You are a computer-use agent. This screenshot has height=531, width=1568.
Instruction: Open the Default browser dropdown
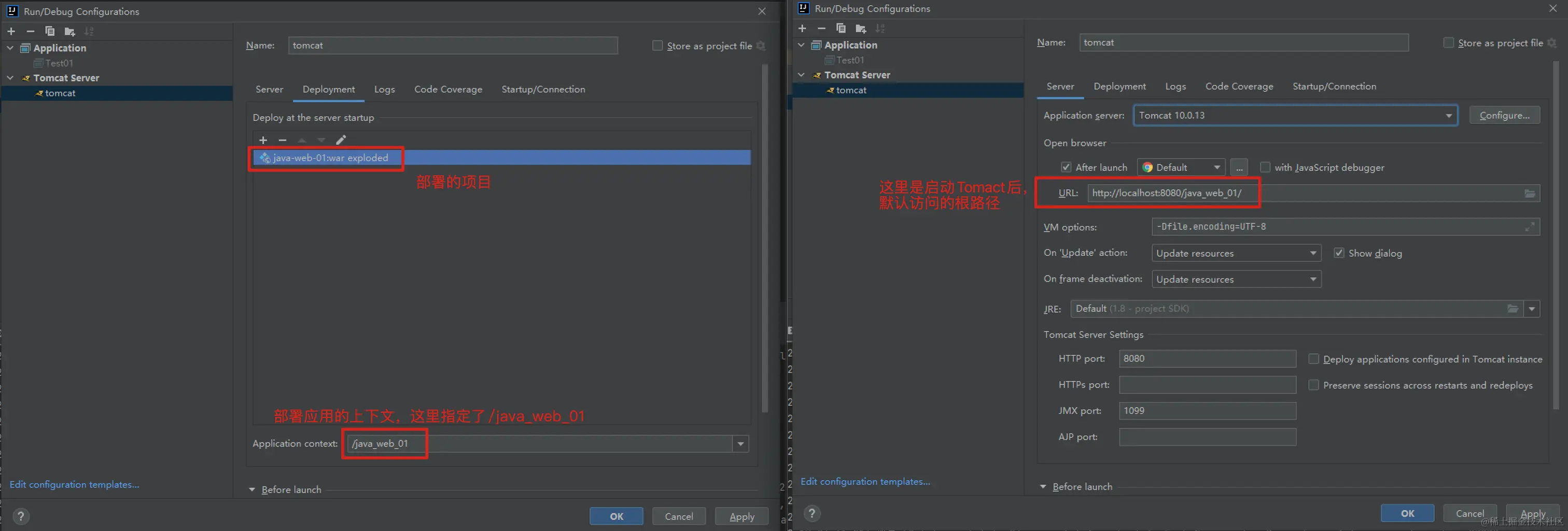click(1182, 167)
